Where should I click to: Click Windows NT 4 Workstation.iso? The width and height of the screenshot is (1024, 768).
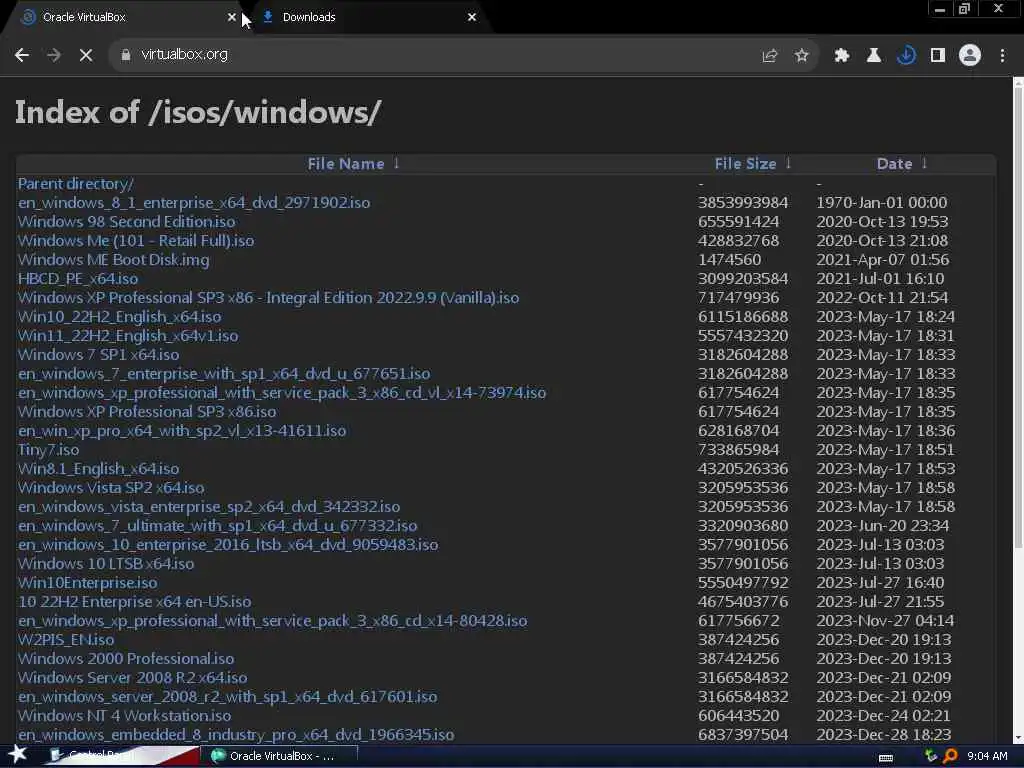coord(124,715)
